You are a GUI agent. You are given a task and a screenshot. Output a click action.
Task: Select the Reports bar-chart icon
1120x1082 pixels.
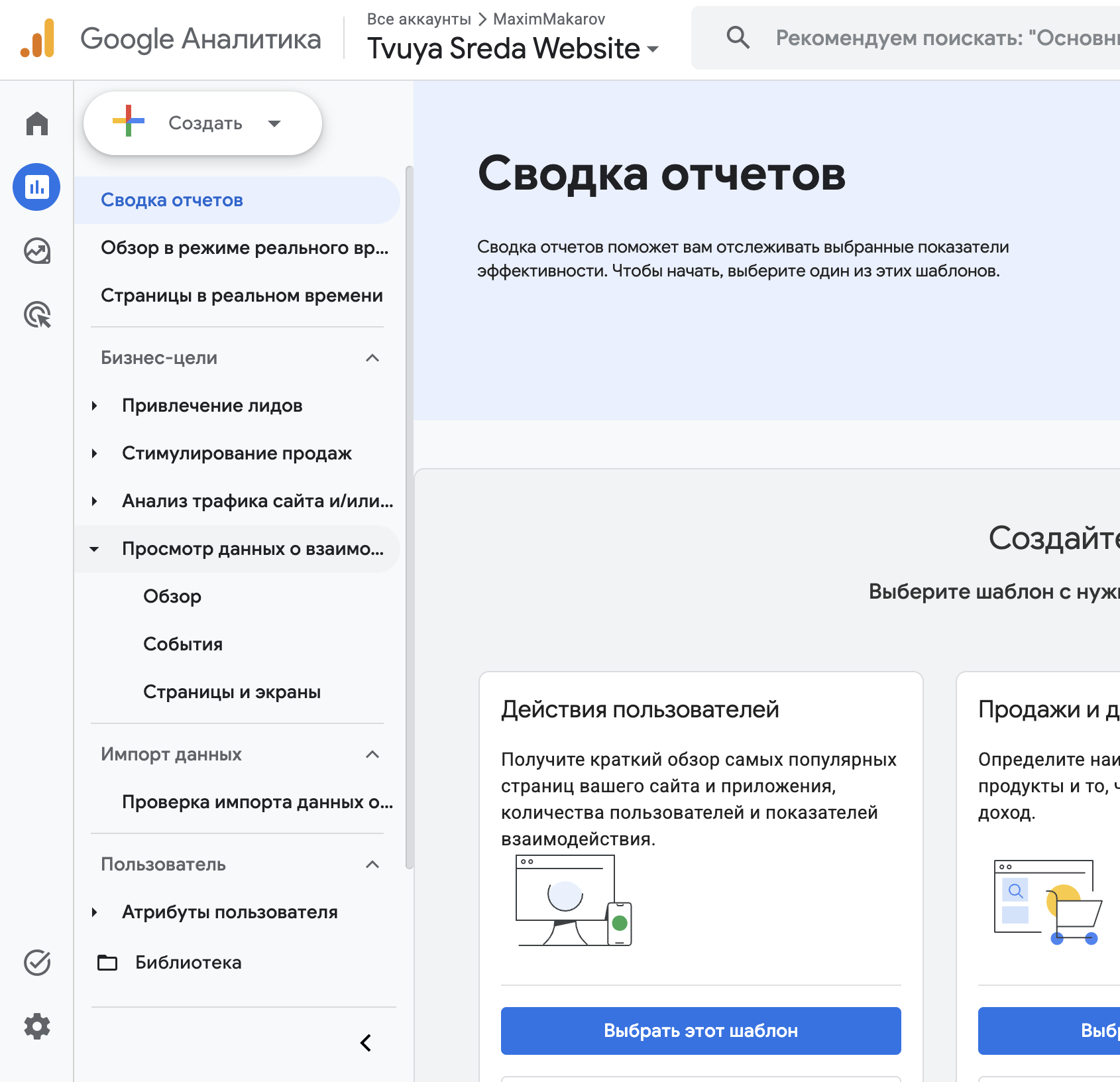point(36,187)
